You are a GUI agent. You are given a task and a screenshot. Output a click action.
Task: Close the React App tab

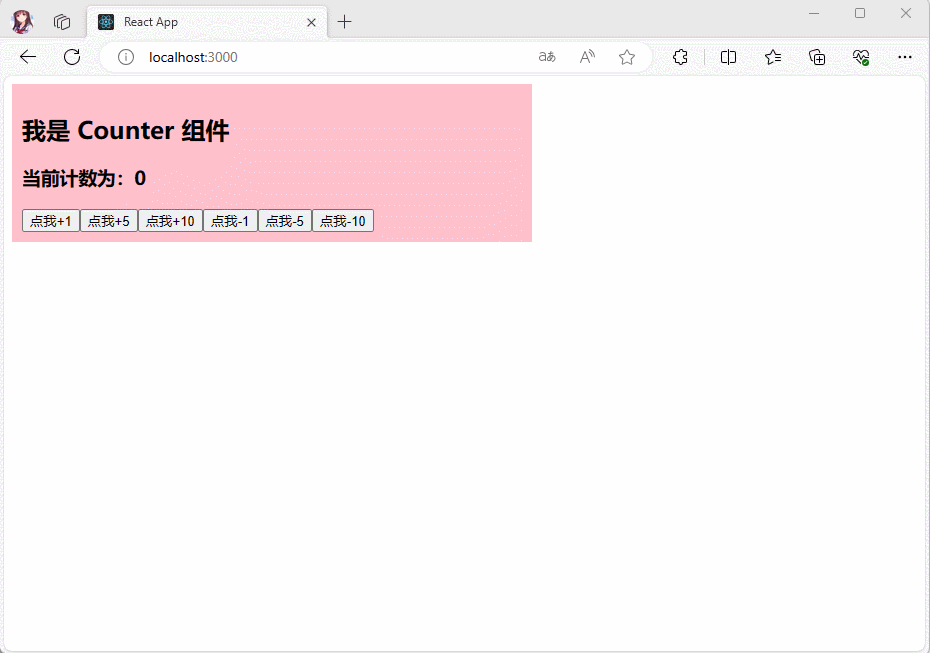311,22
